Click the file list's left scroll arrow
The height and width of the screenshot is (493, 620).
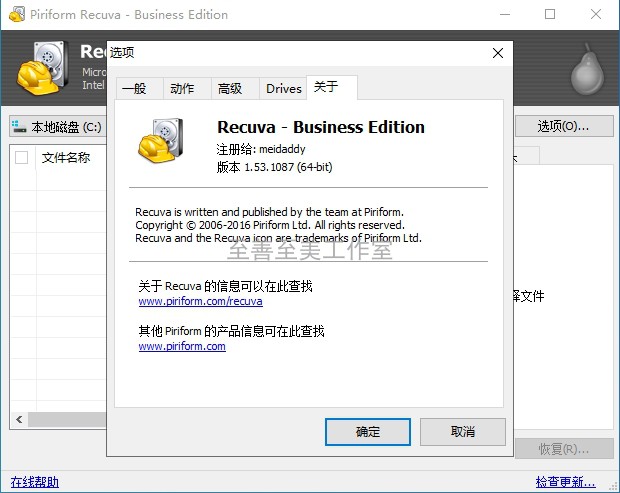pos(19,419)
